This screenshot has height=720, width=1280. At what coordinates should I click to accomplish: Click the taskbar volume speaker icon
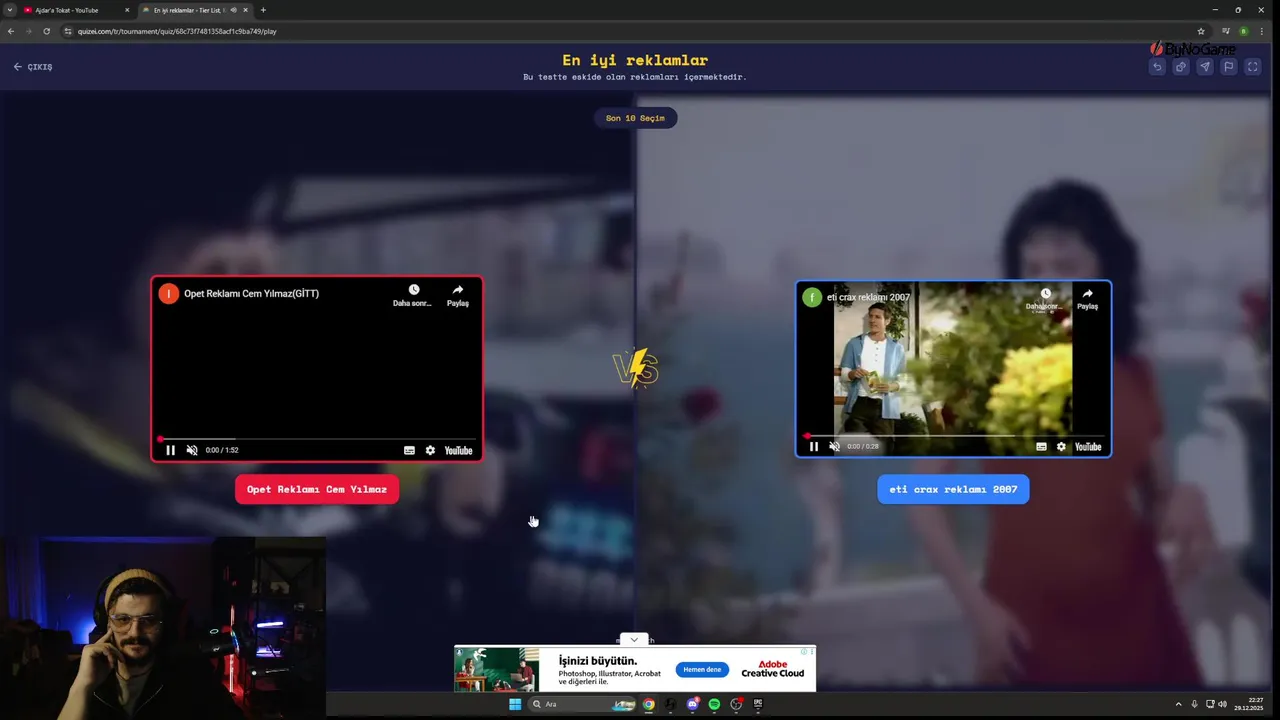tap(1222, 704)
